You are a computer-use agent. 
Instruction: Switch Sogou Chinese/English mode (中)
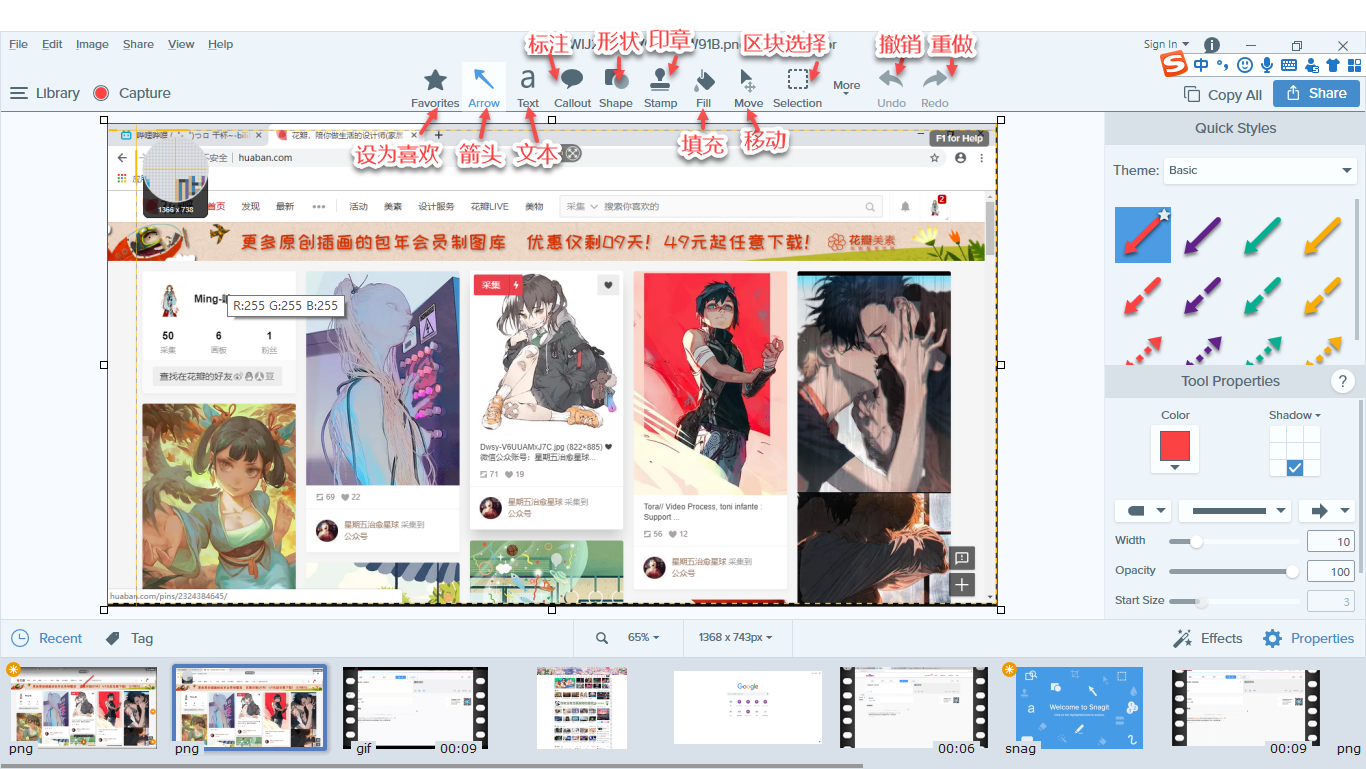click(1201, 65)
